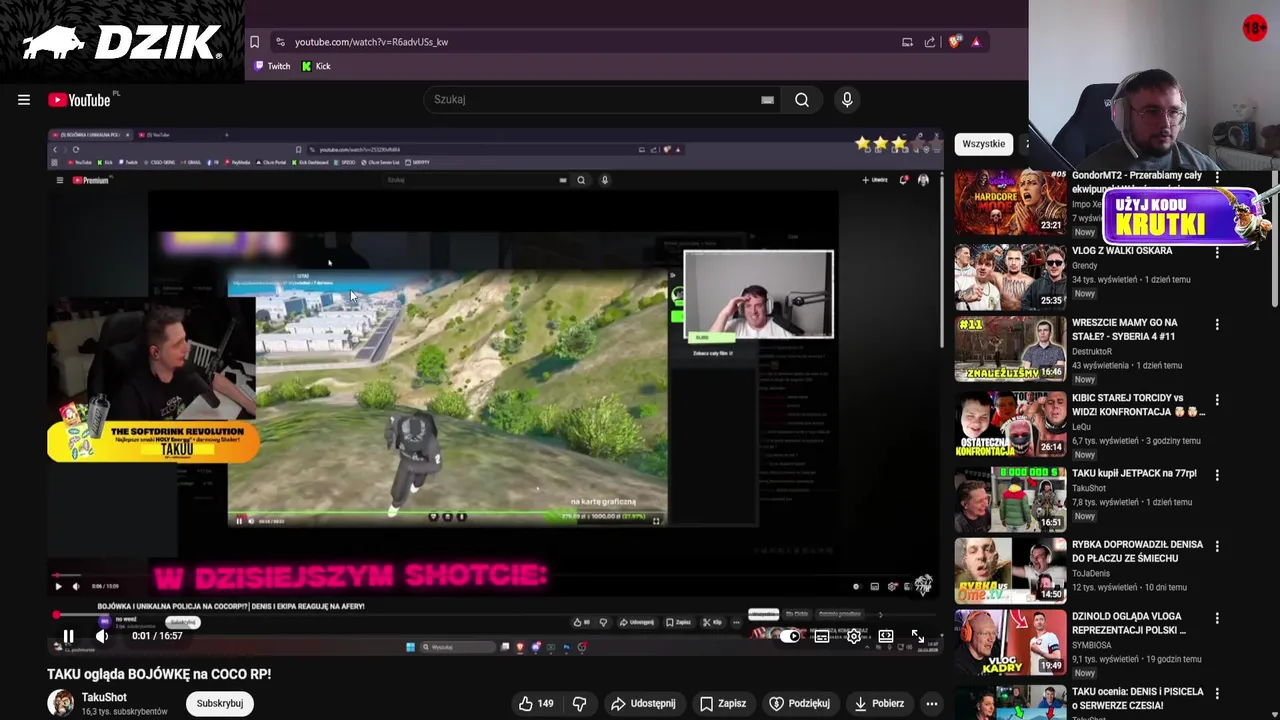Go to the YouTube home logo
This screenshot has width=1280, height=720.
pos(80,100)
